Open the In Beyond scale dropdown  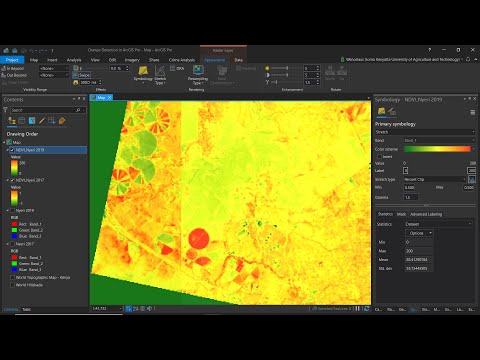point(54,68)
